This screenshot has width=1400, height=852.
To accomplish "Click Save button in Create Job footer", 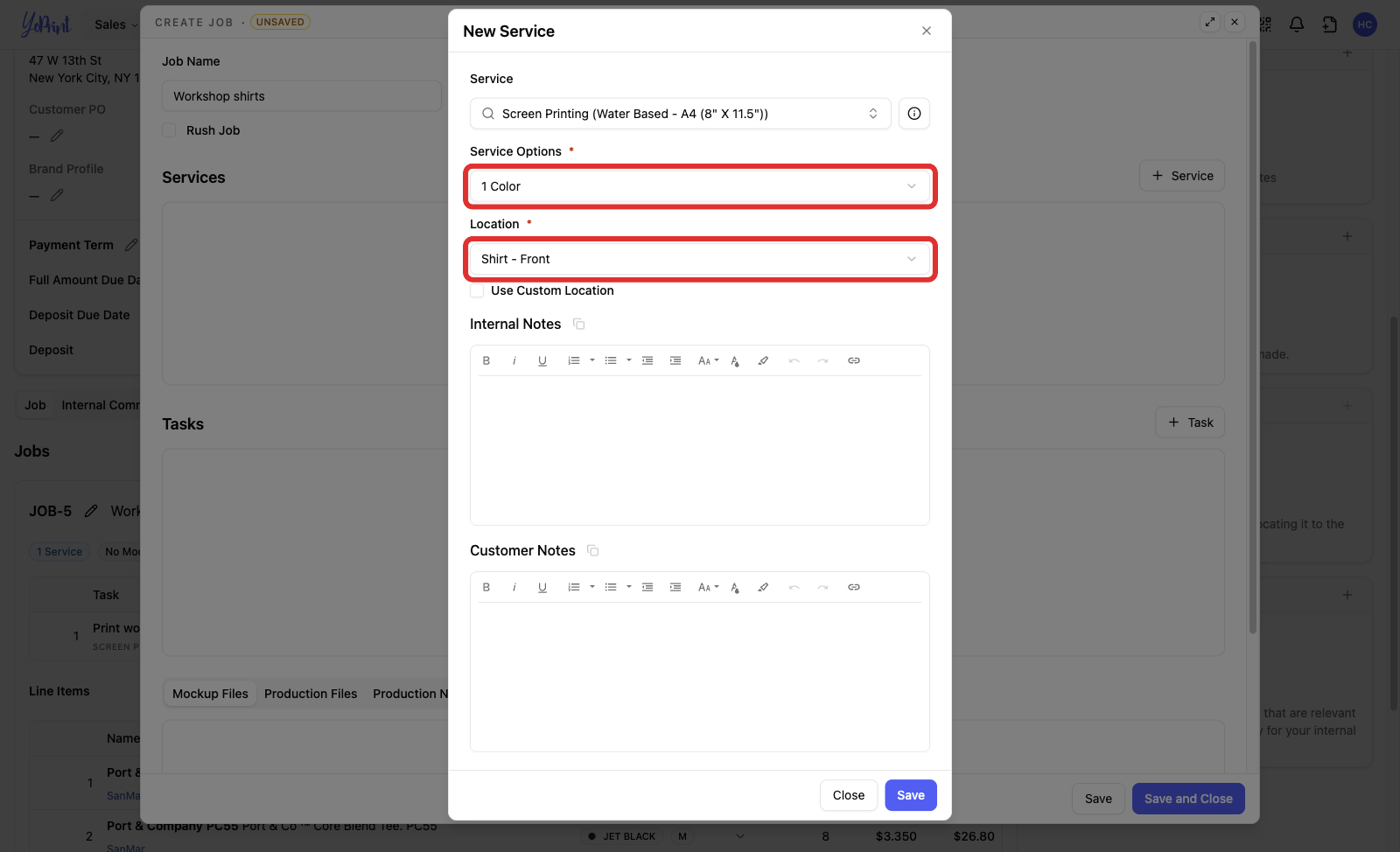I will point(1098,799).
